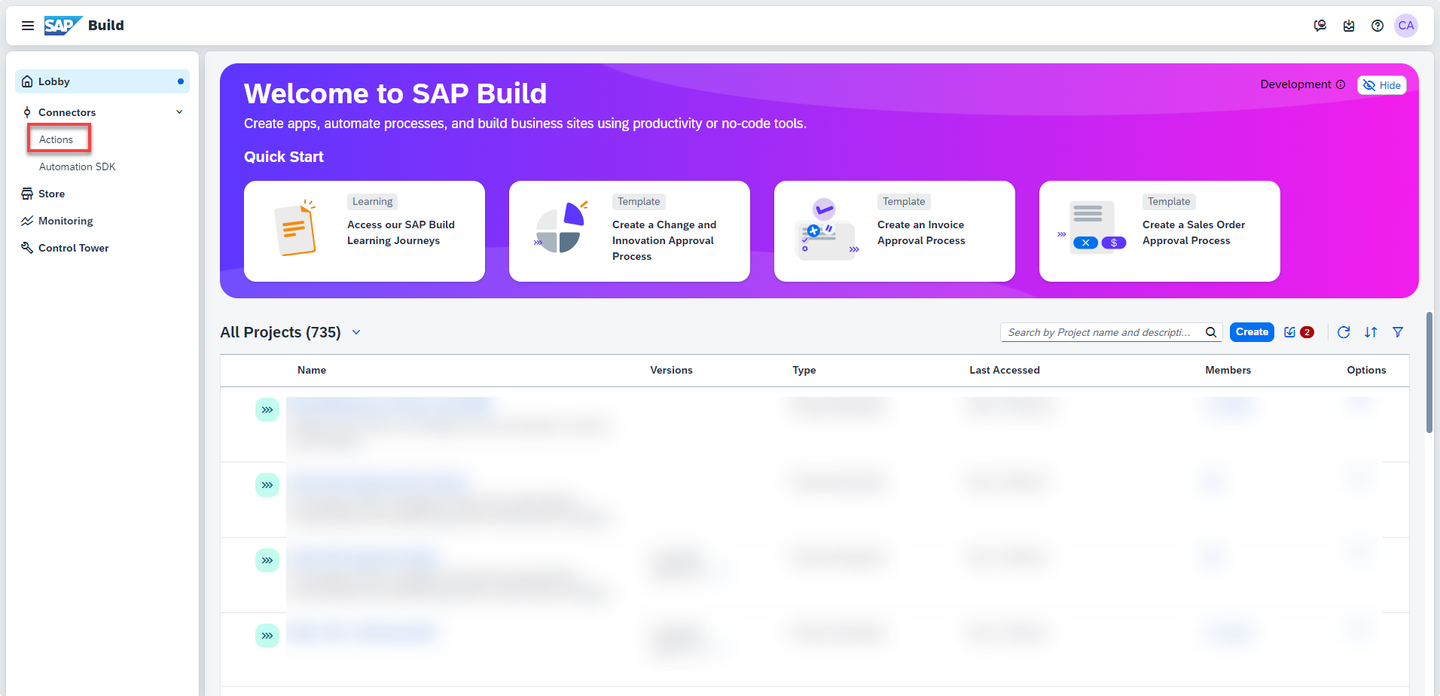The height and width of the screenshot is (696, 1440).
Task: Click the Learning Journeys document illustration
Action: 295,228
